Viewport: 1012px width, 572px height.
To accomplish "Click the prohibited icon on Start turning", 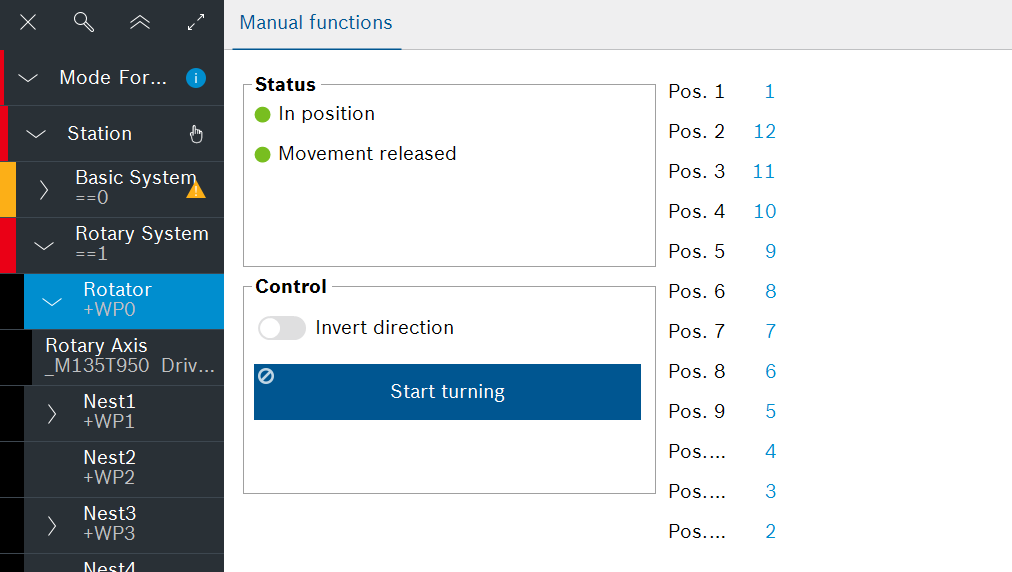I will tap(266, 376).
